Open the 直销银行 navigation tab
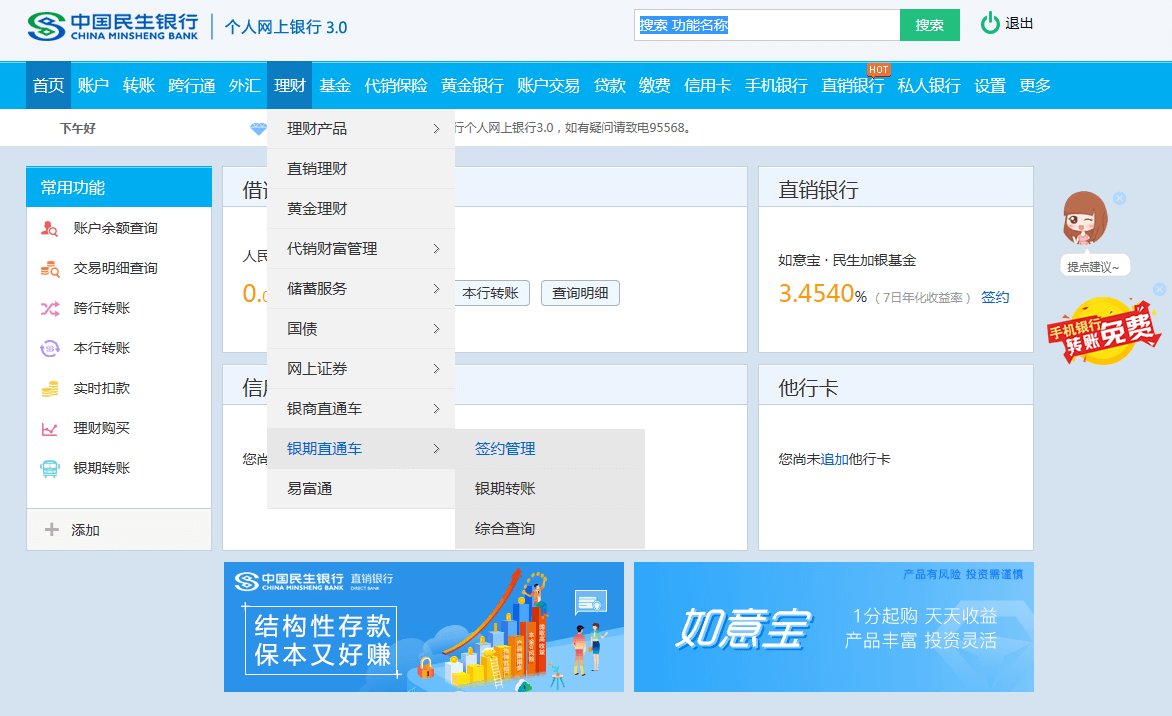Image resolution: width=1172 pixels, height=716 pixels. 853,86
